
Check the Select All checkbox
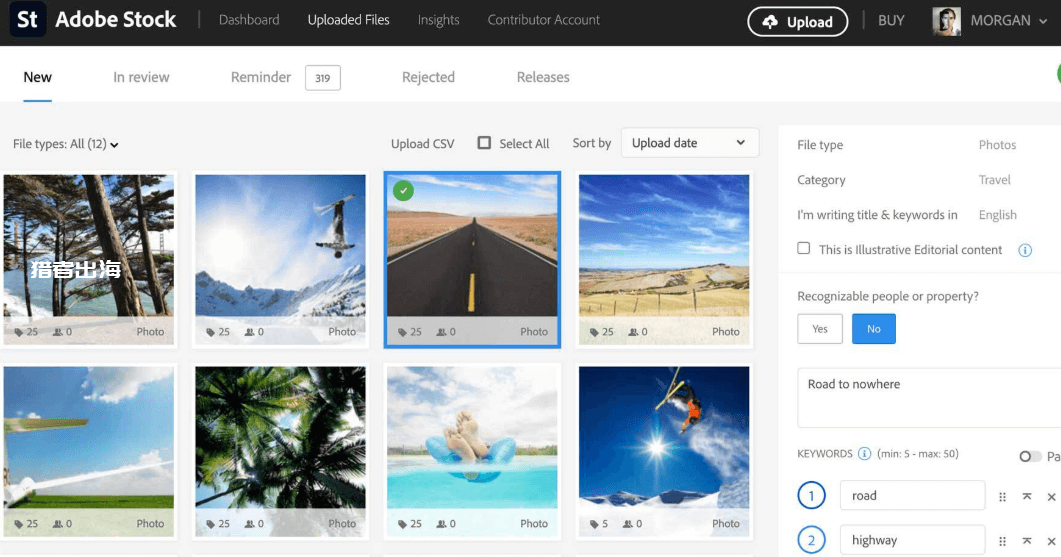pyautogui.click(x=484, y=143)
